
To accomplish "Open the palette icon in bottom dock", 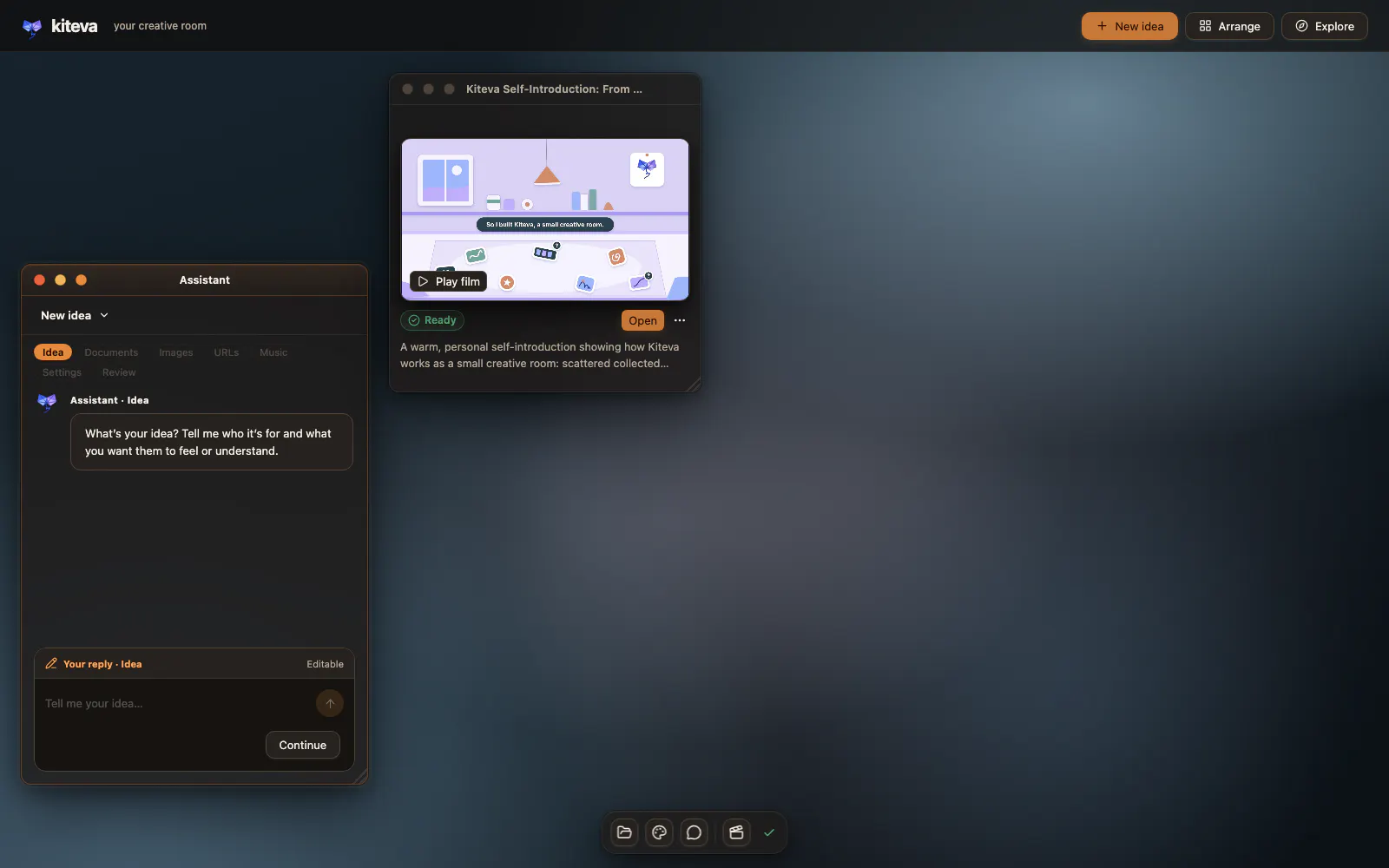I will 659,832.
